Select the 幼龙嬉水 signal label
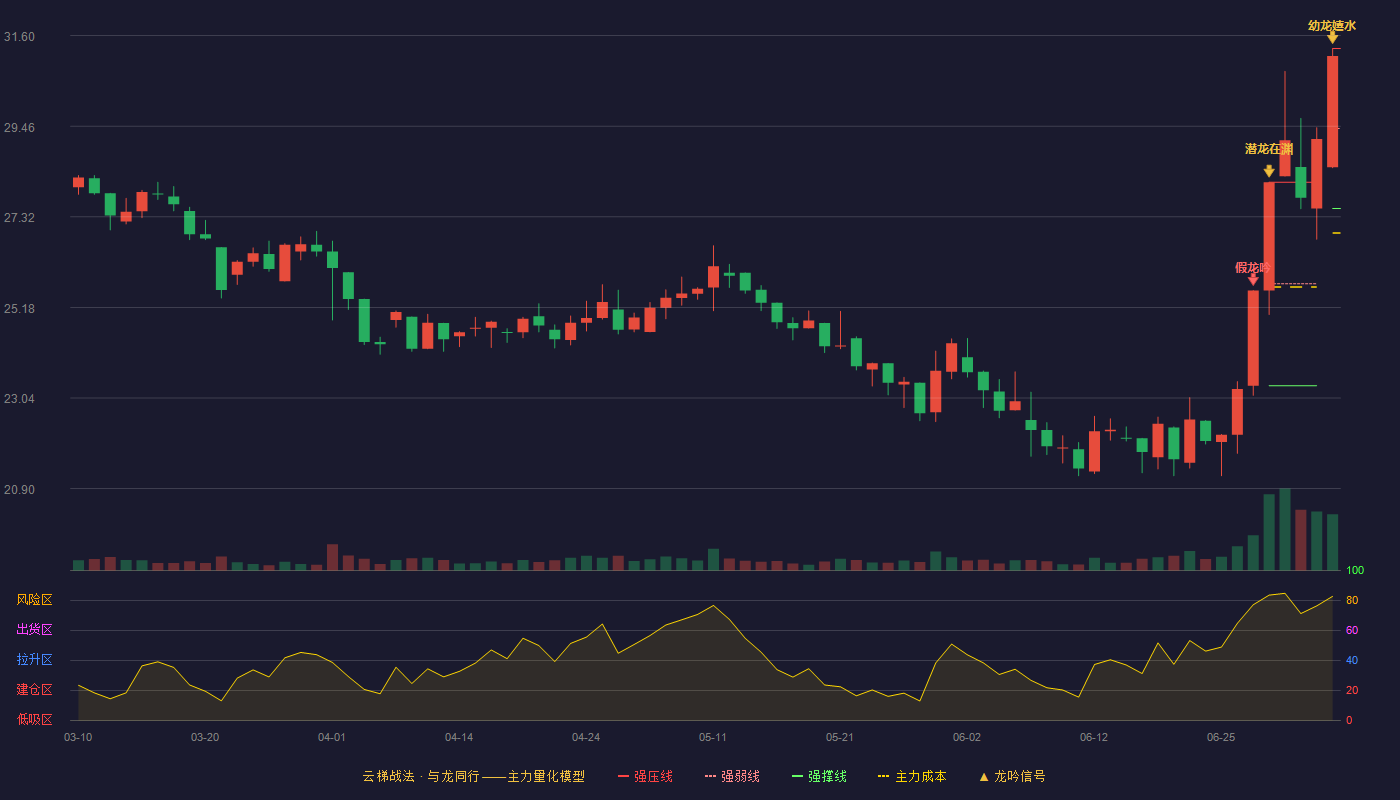 pyautogui.click(x=1332, y=25)
